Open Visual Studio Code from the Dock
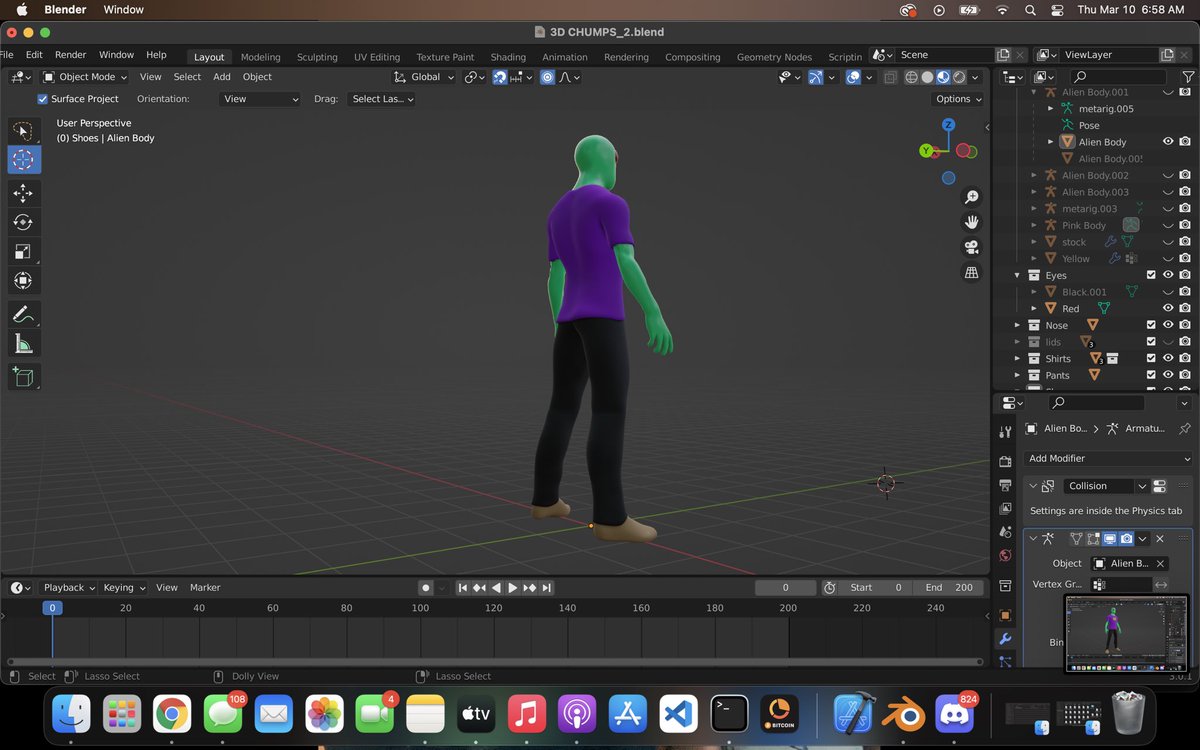 point(678,714)
